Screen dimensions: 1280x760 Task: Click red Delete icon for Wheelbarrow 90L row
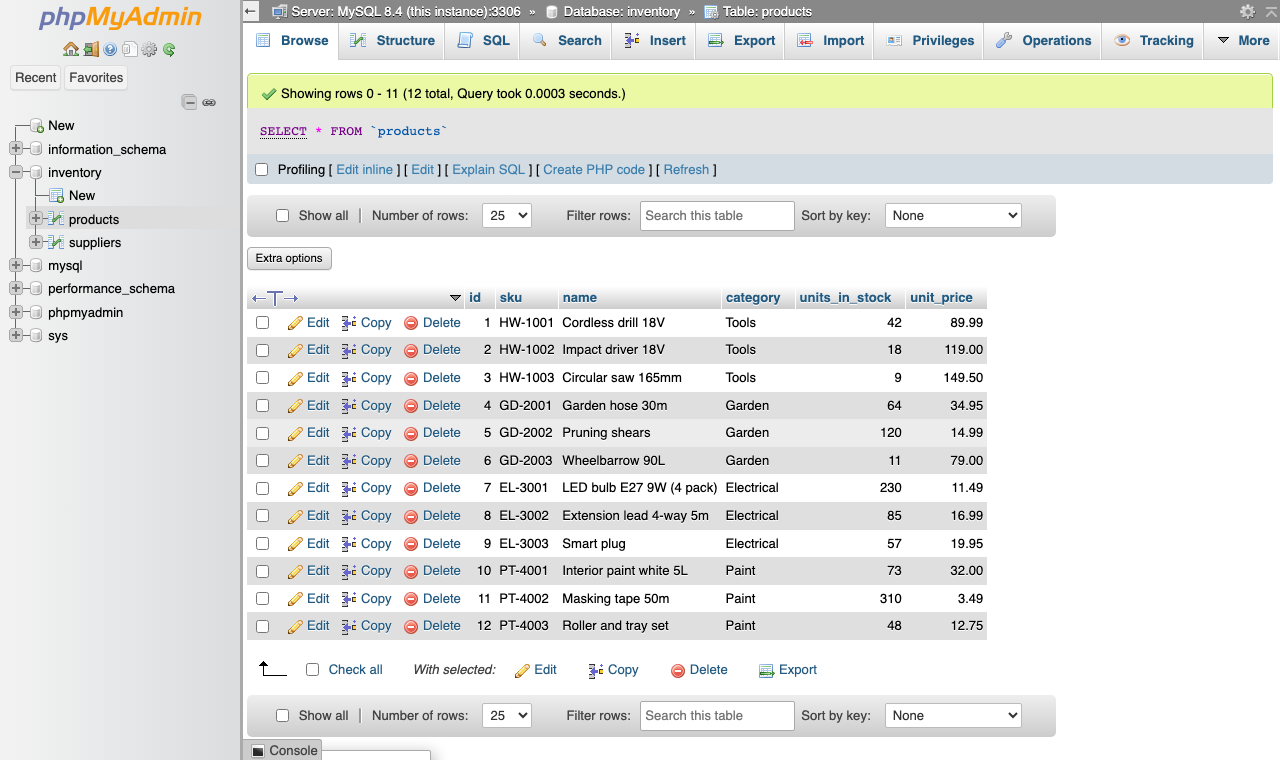coord(411,461)
